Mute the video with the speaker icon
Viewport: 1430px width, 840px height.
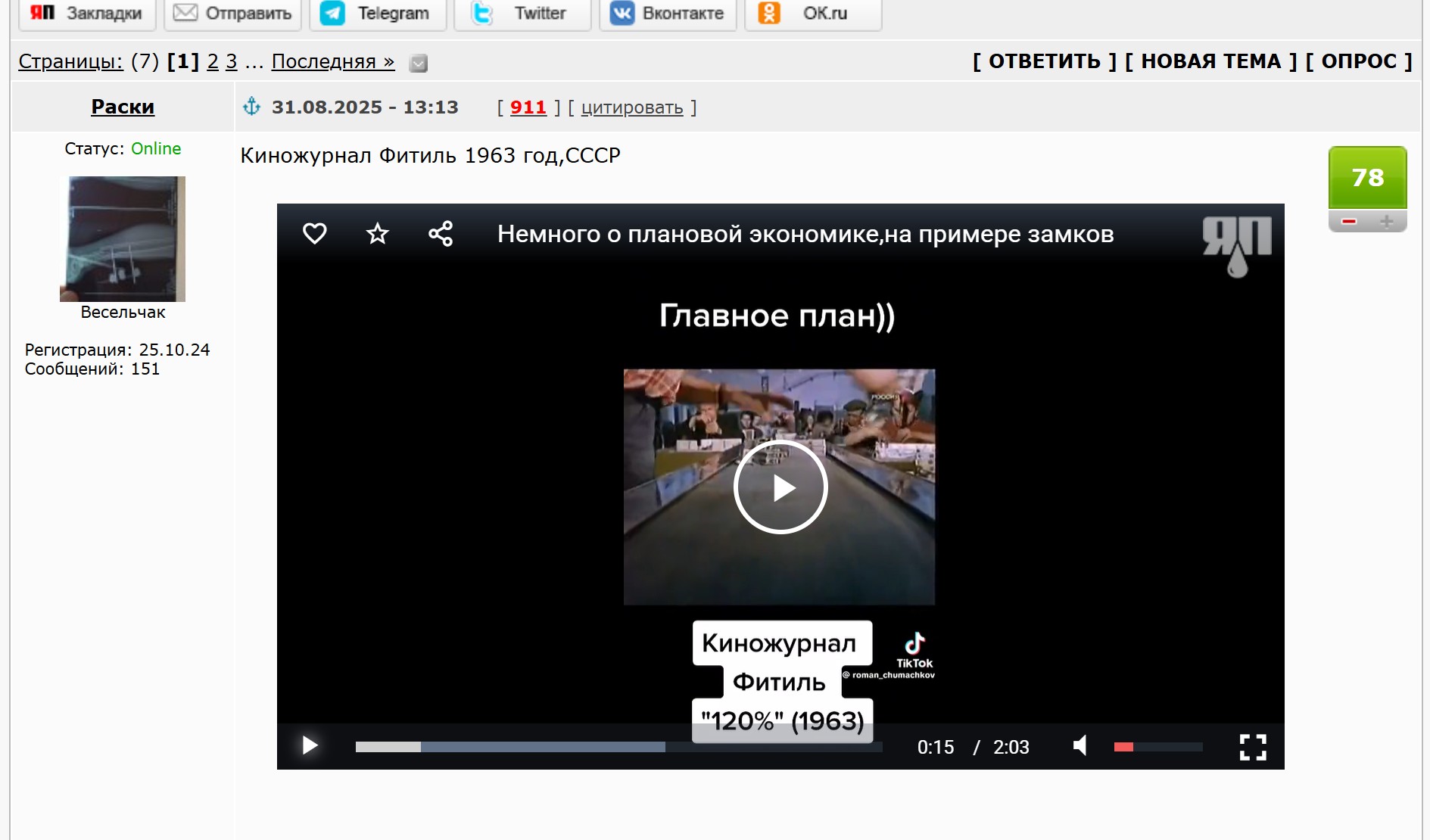coord(1080,746)
